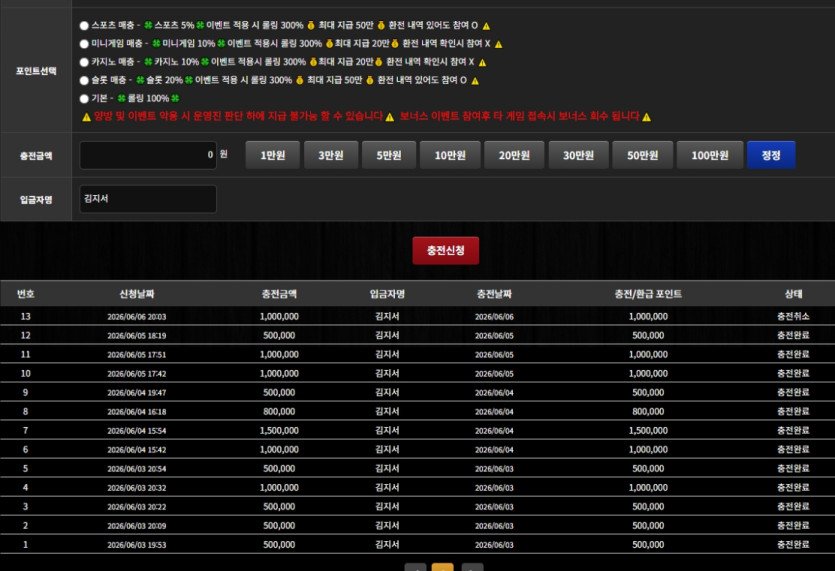The width and height of the screenshot is (835, 571).
Task: Click the 신청날짜 column header
Action: (137, 294)
